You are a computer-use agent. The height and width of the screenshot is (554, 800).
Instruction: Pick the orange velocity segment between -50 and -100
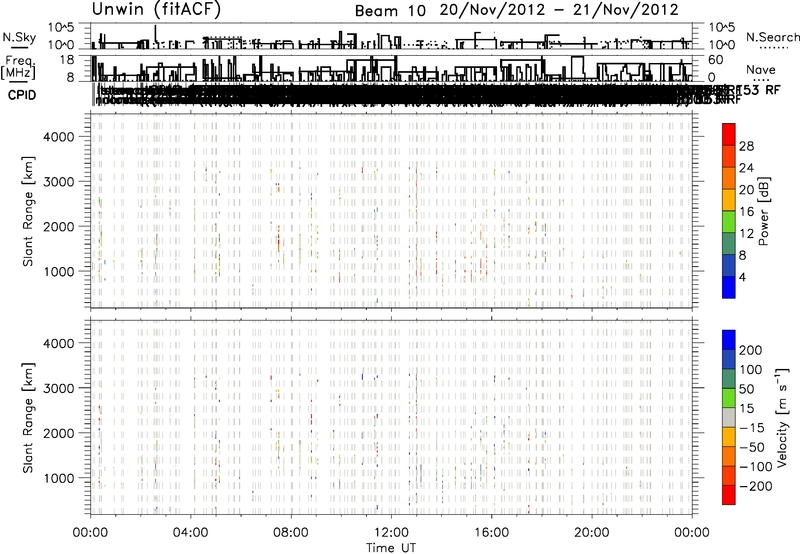coord(729,457)
